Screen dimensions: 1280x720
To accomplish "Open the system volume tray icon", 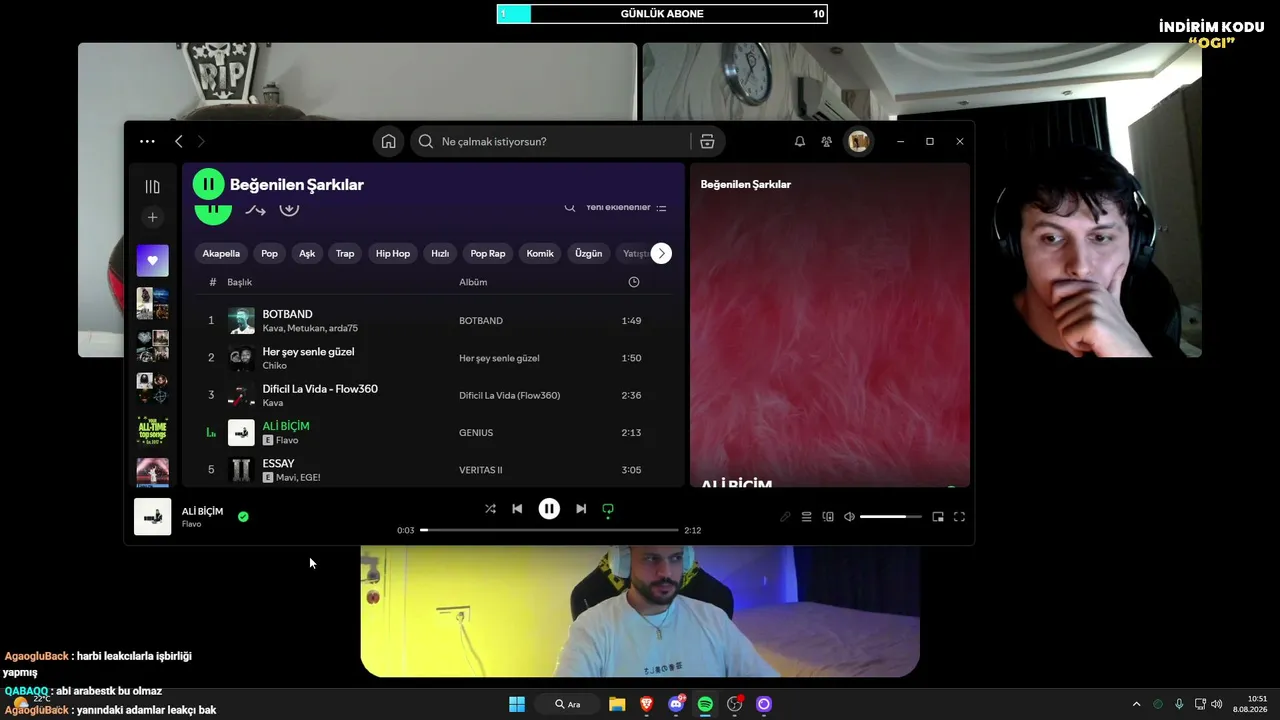I will coord(1217,704).
